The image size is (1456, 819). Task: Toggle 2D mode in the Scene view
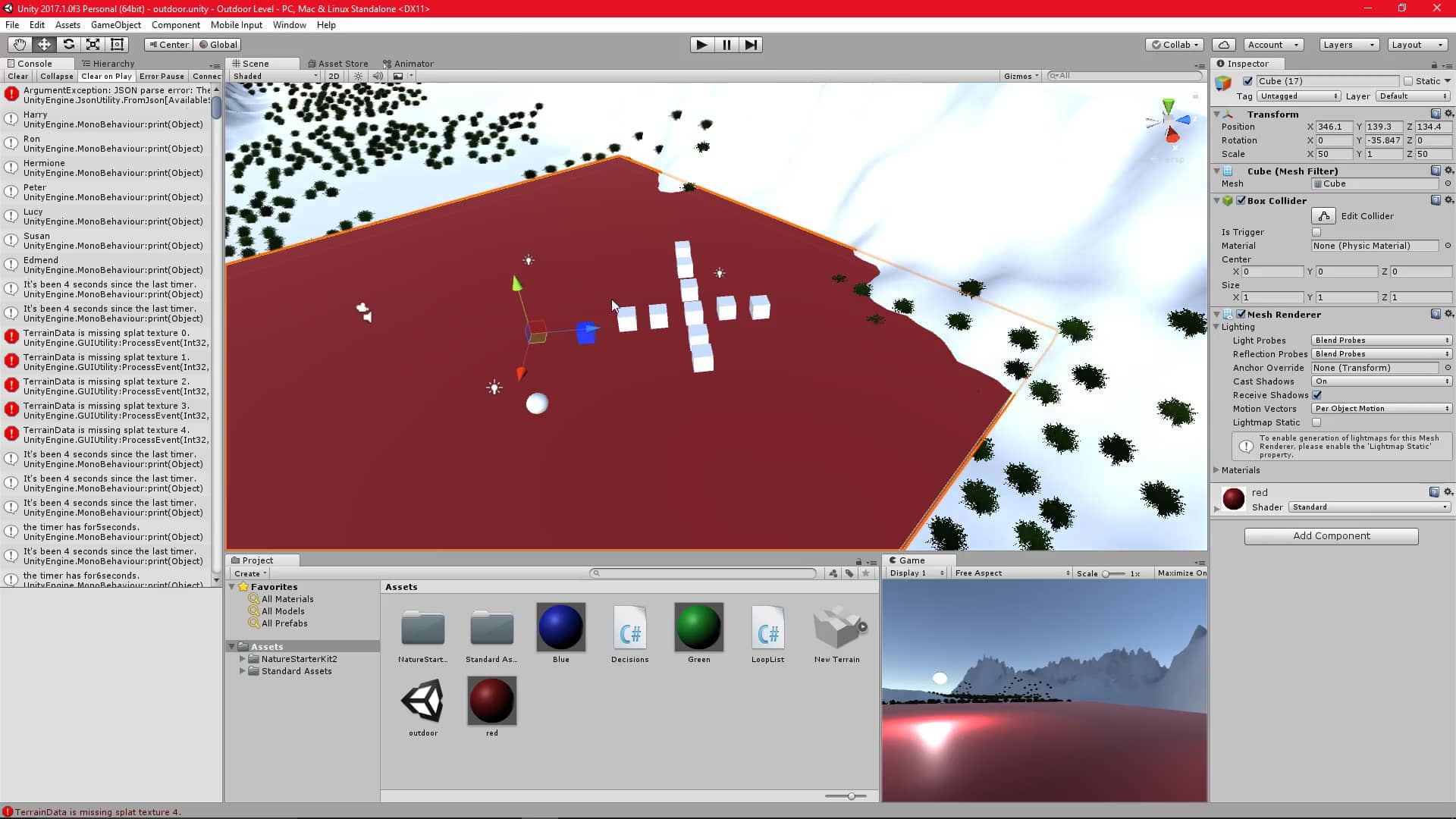click(334, 76)
